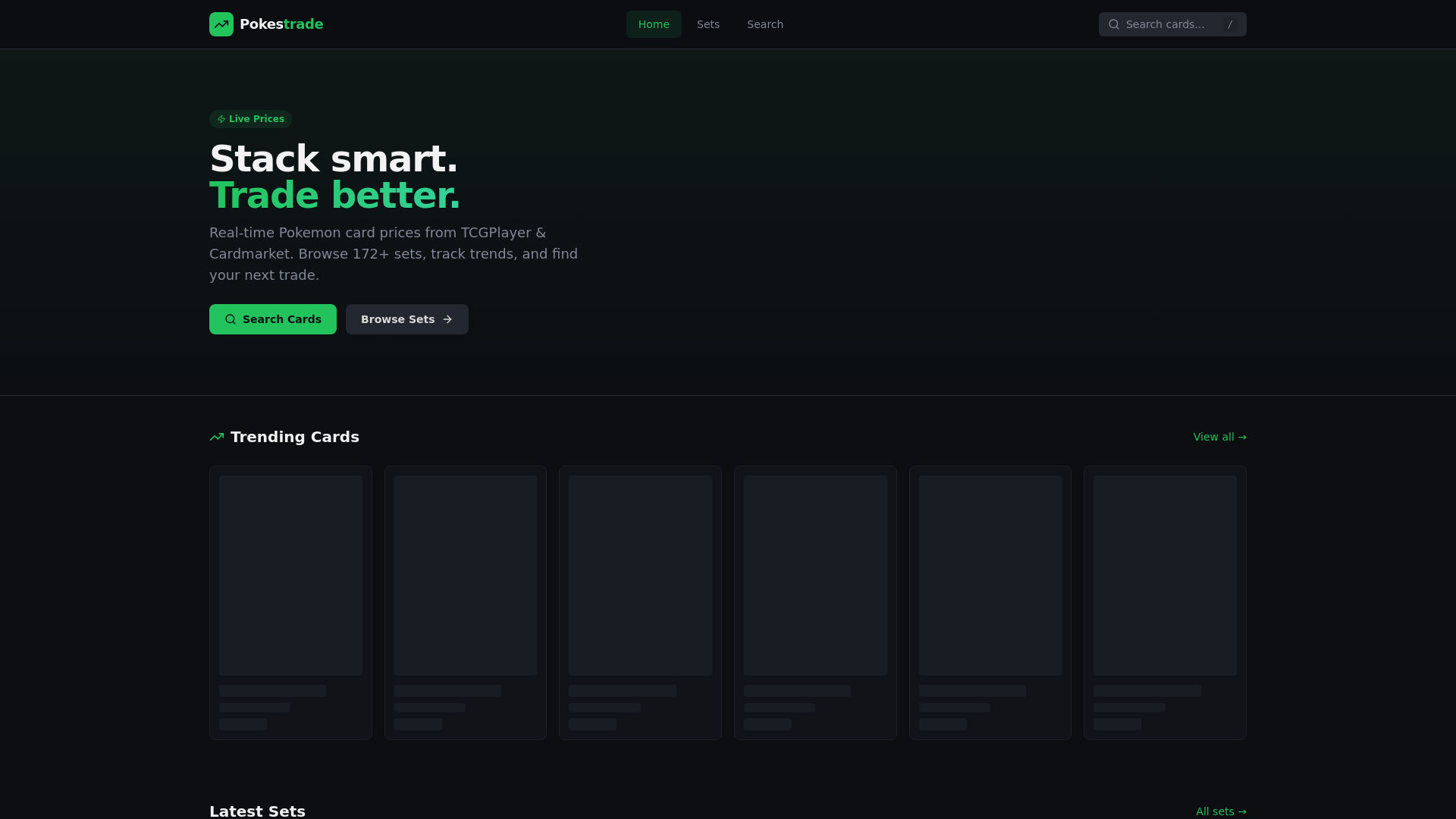Open the Home navigation tab
This screenshot has width=1456, height=819.
coord(654,24)
